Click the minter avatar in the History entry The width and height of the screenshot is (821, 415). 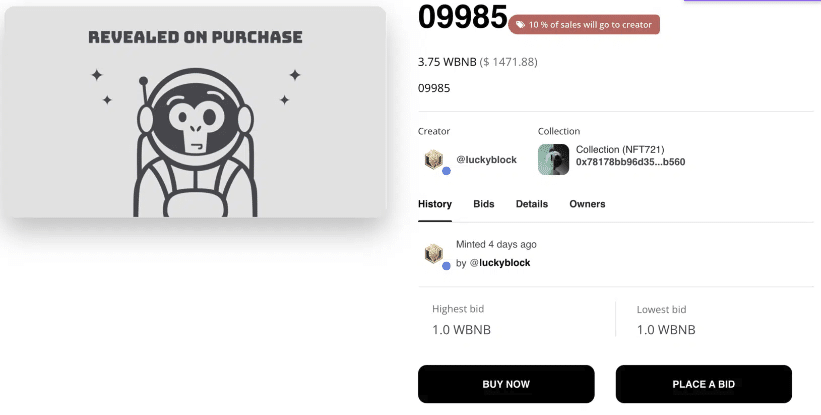[x=434, y=254]
